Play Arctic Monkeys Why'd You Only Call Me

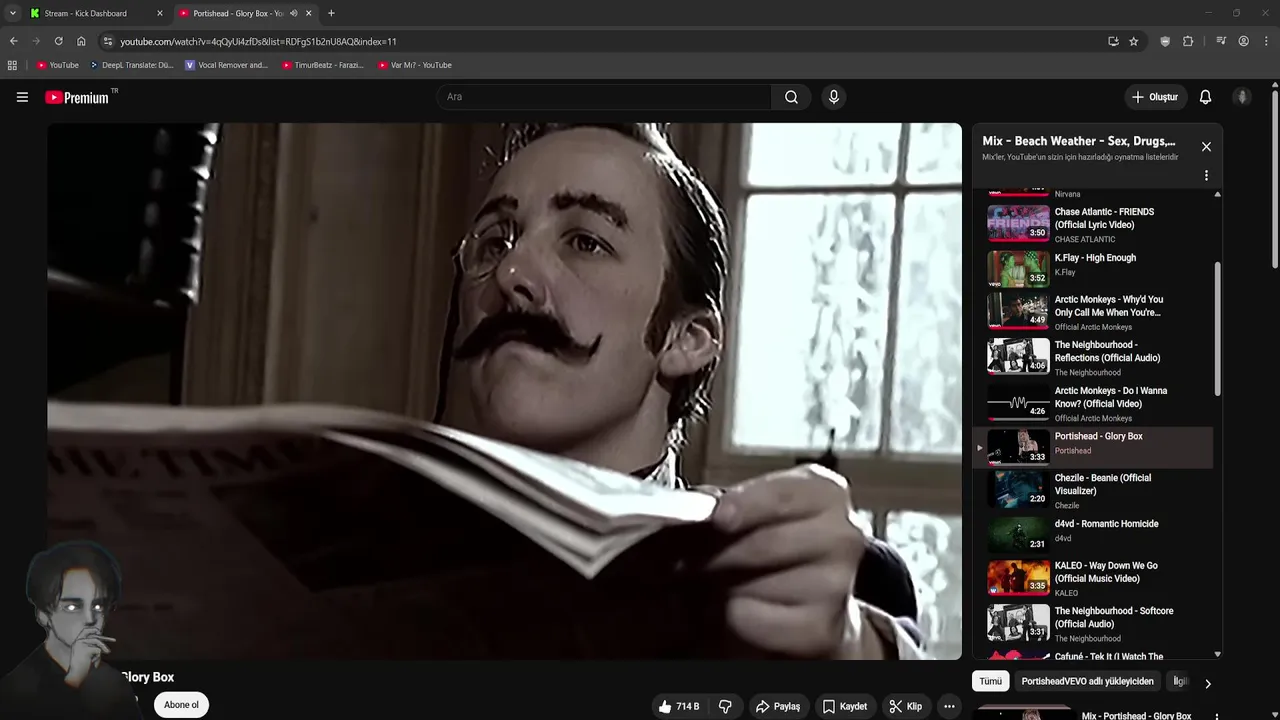(x=1093, y=312)
